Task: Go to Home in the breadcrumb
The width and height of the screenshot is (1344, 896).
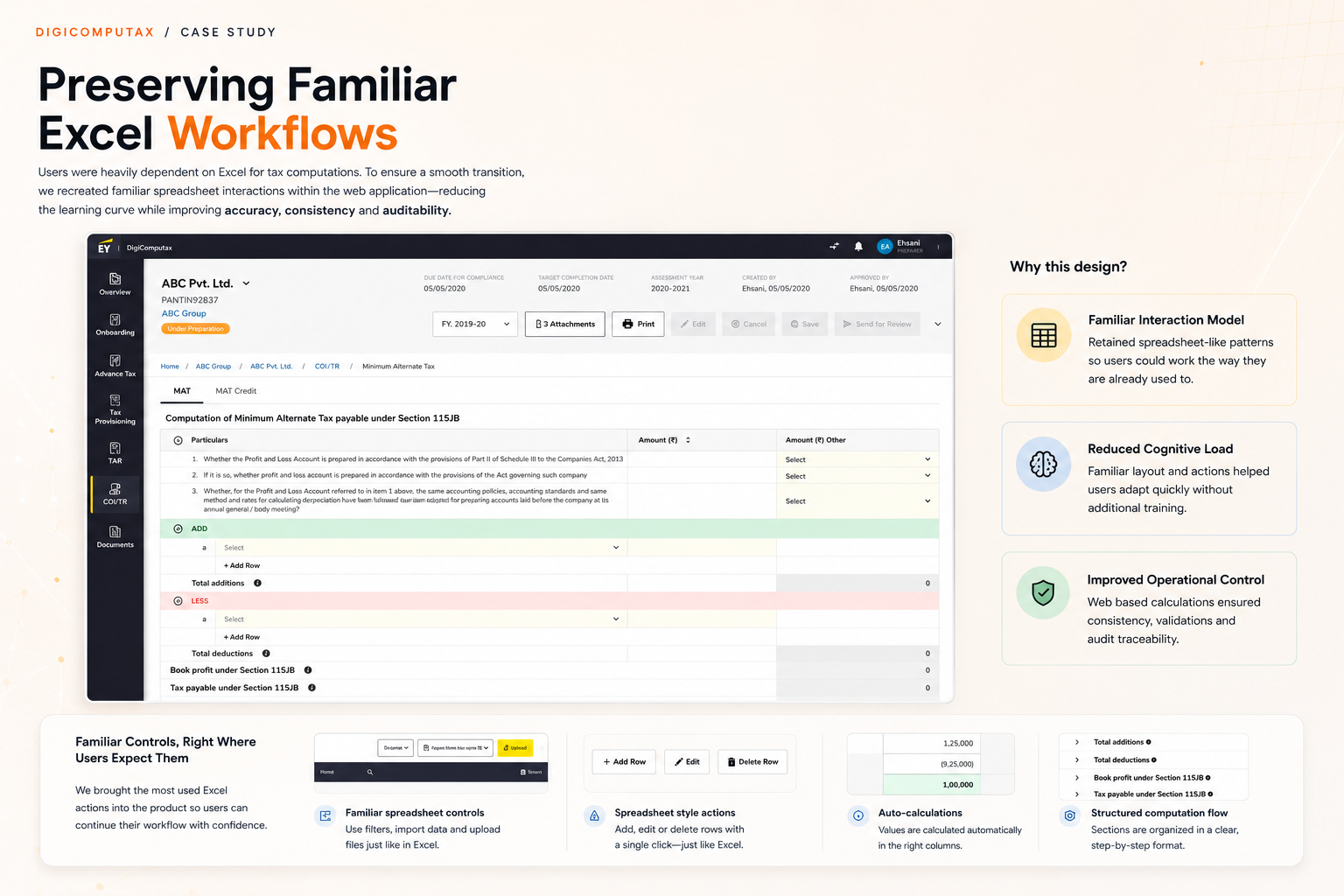Action: click(x=170, y=367)
